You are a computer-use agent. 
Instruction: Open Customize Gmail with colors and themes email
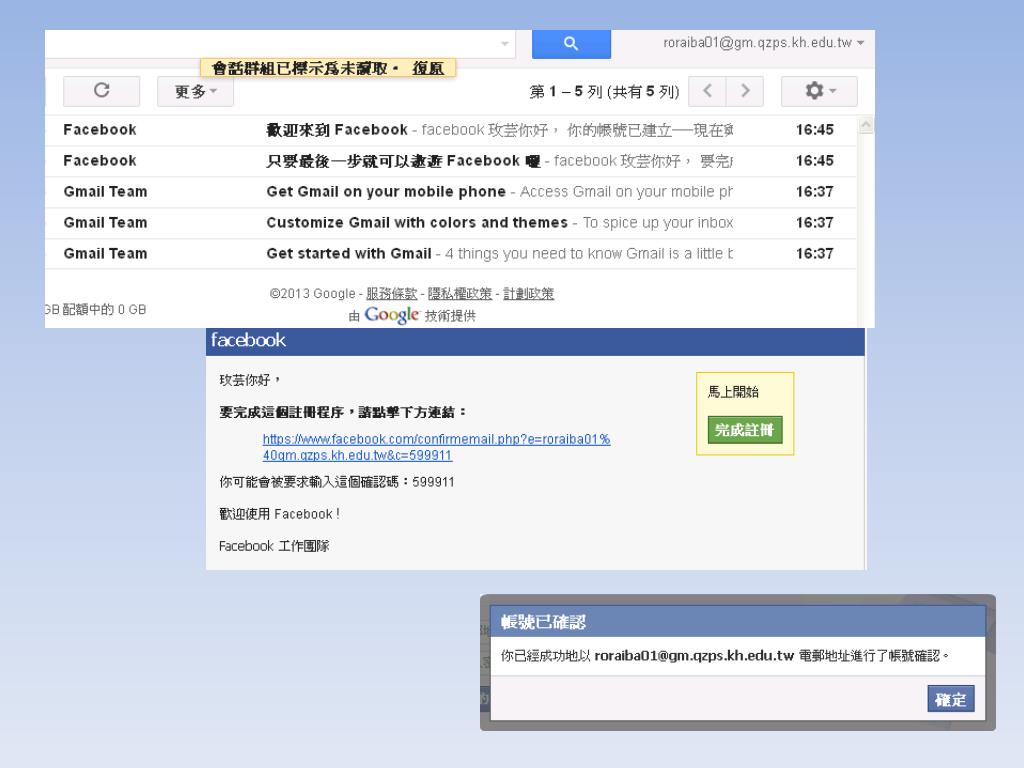[451, 223]
